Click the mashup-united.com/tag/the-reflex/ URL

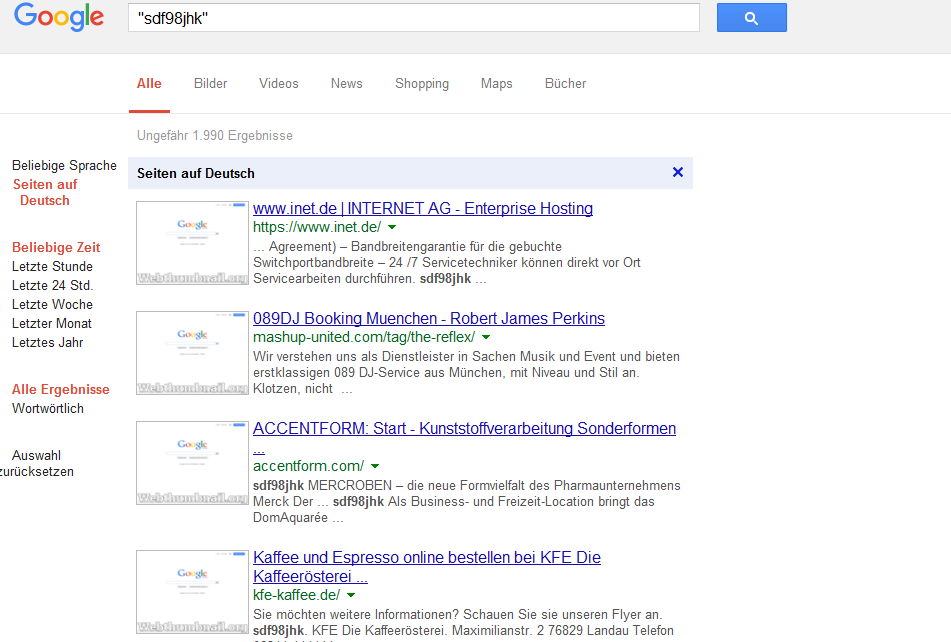pos(364,337)
